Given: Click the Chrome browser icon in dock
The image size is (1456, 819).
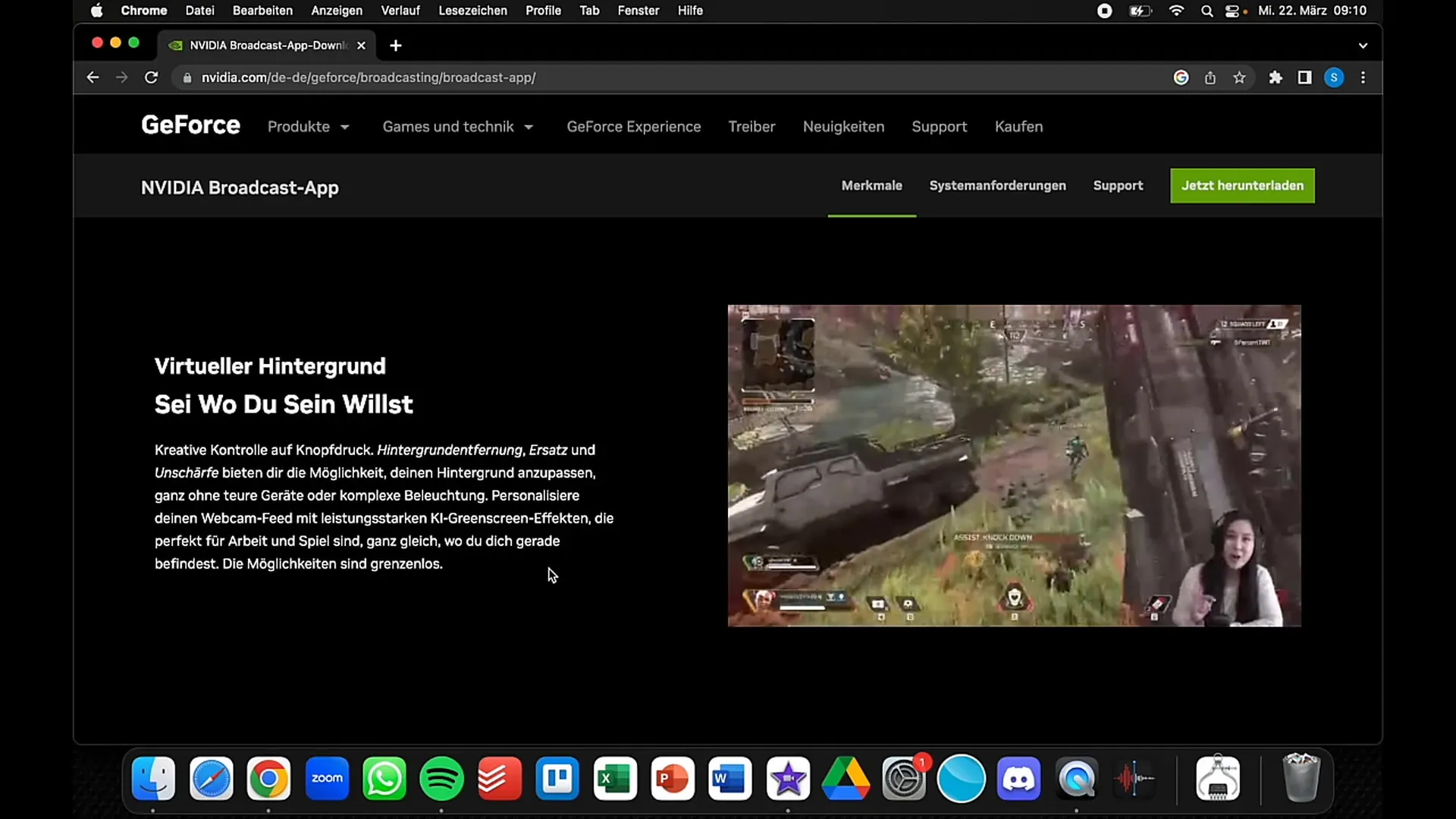Looking at the screenshot, I should (x=269, y=779).
